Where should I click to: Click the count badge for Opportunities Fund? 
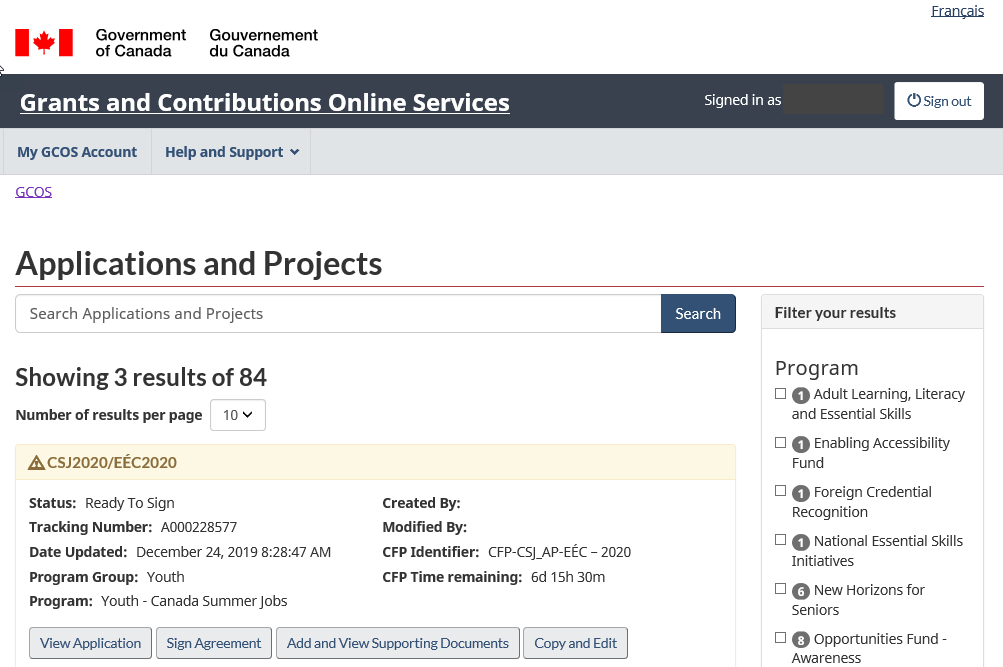800,640
